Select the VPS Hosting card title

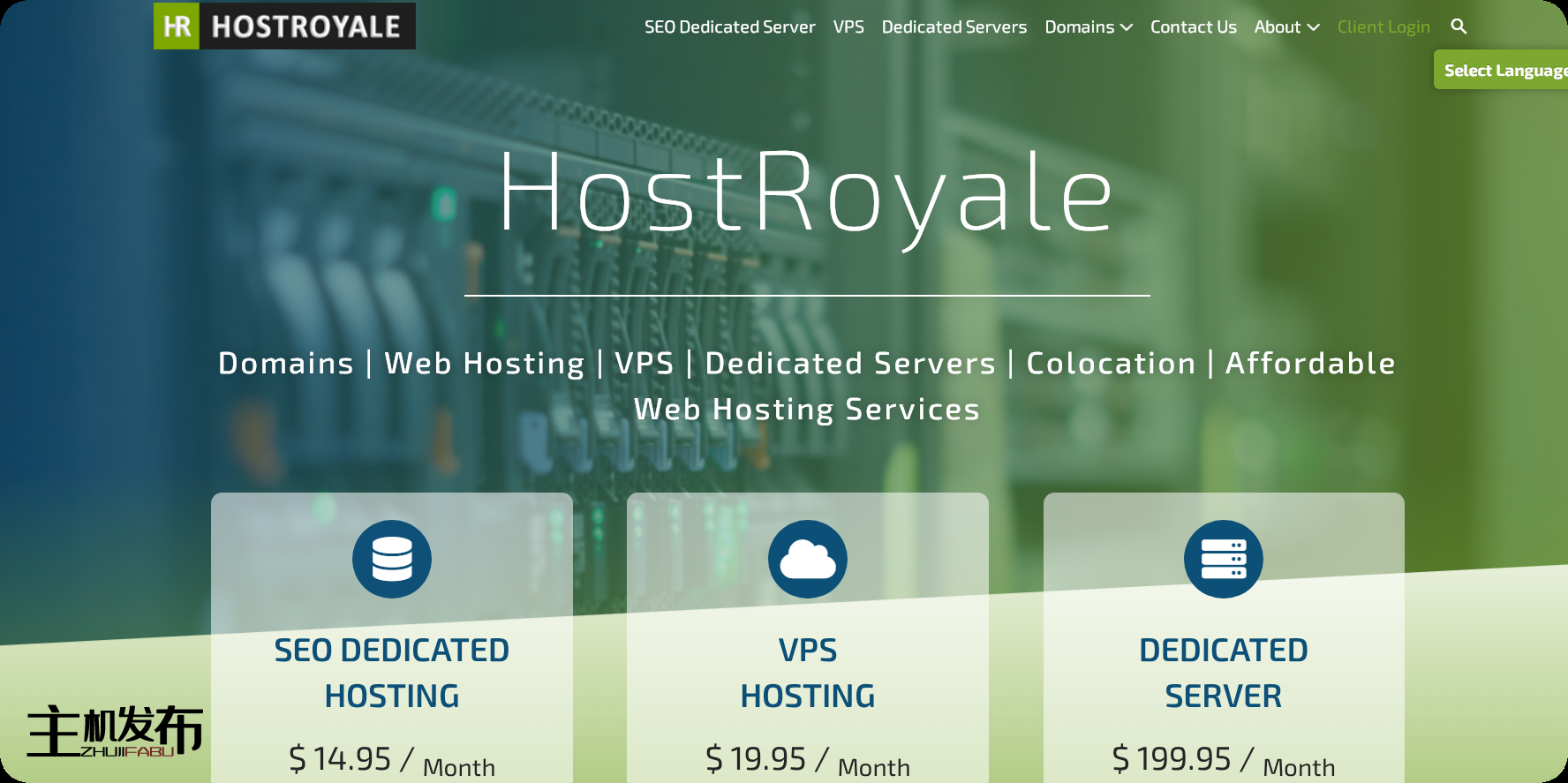tap(808, 673)
